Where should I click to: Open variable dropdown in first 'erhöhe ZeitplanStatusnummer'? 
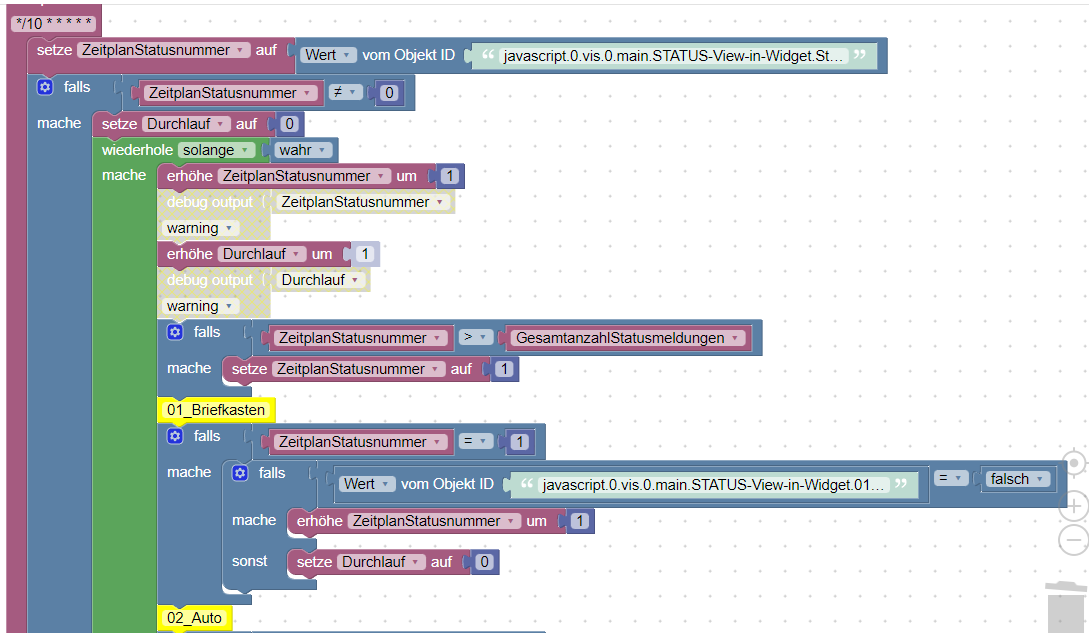(x=304, y=176)
